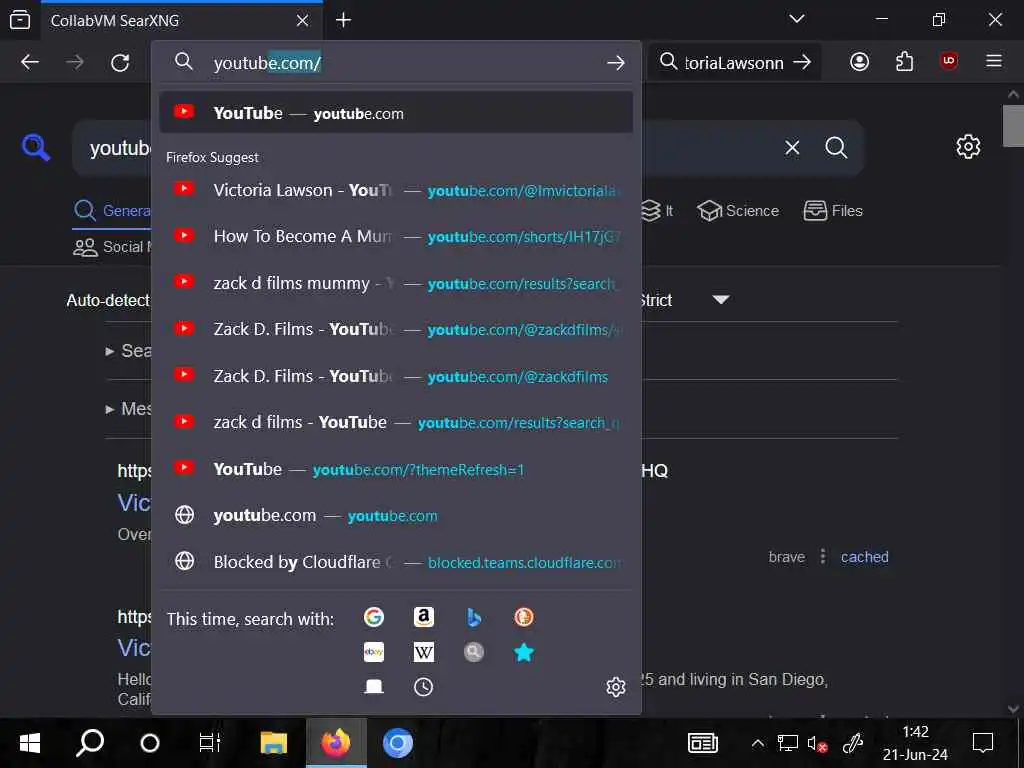The image size is (1024, 768).
Task: Open a new tab with the plus icon
Action: click(x=344, y=20)
